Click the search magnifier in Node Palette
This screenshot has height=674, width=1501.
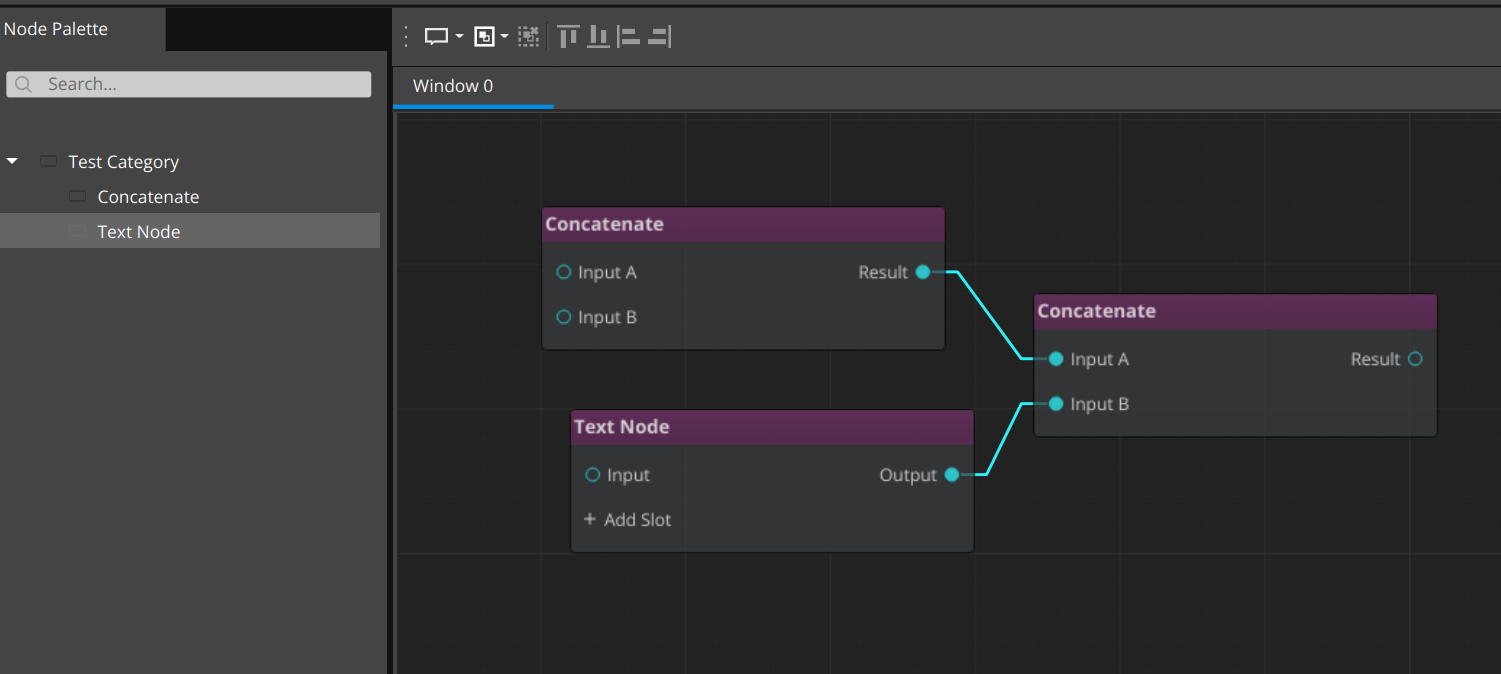(22, 84)
